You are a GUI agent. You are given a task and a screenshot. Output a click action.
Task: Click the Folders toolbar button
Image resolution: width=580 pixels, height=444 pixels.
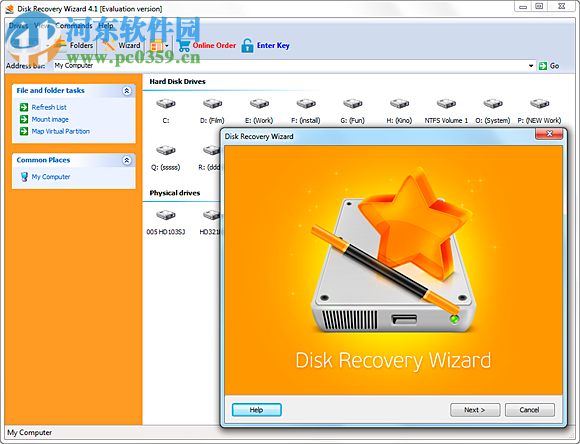tap(74, 46)
